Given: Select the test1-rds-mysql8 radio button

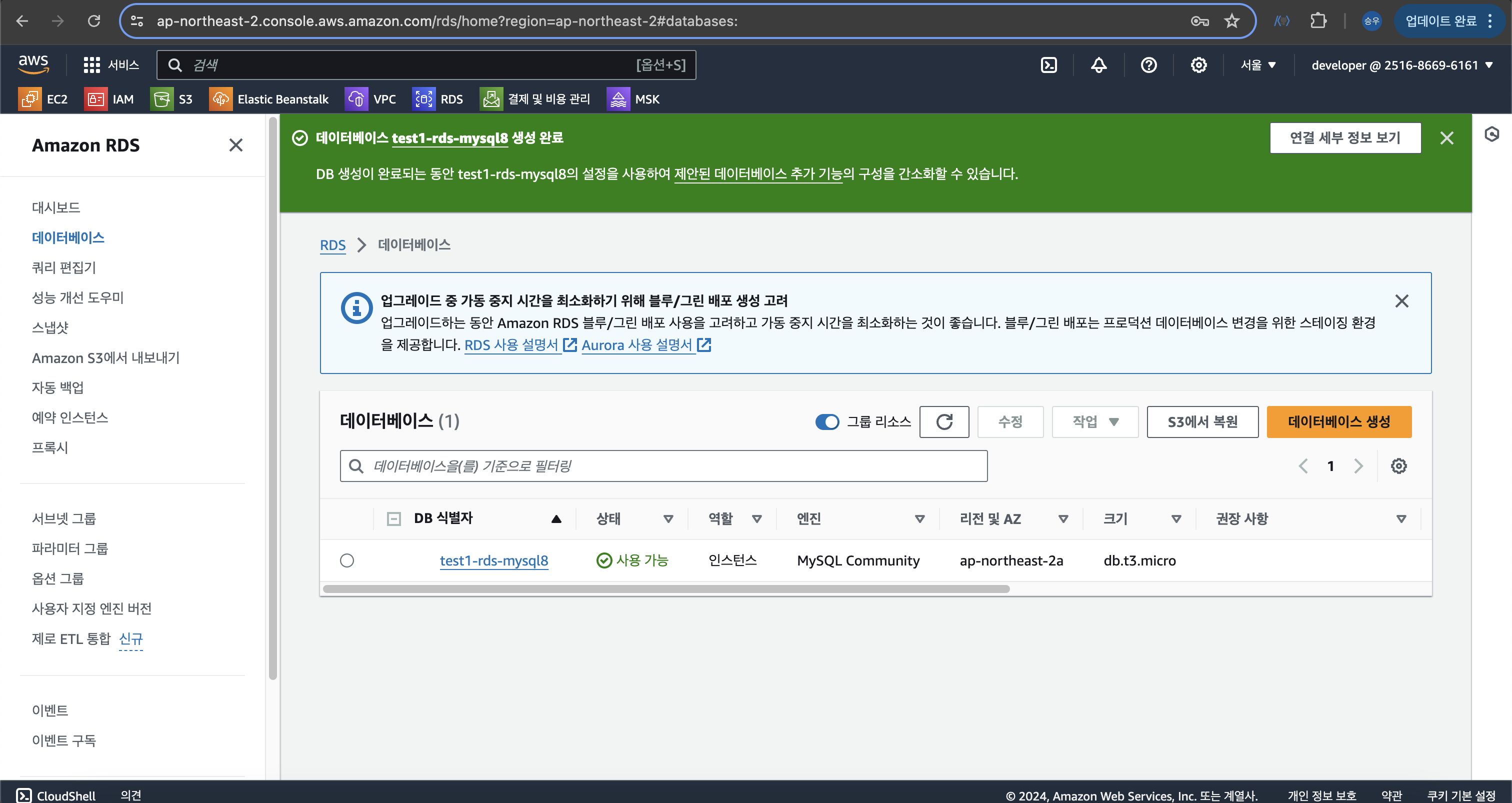Looking at the screenshot, I should click(347, 560).
